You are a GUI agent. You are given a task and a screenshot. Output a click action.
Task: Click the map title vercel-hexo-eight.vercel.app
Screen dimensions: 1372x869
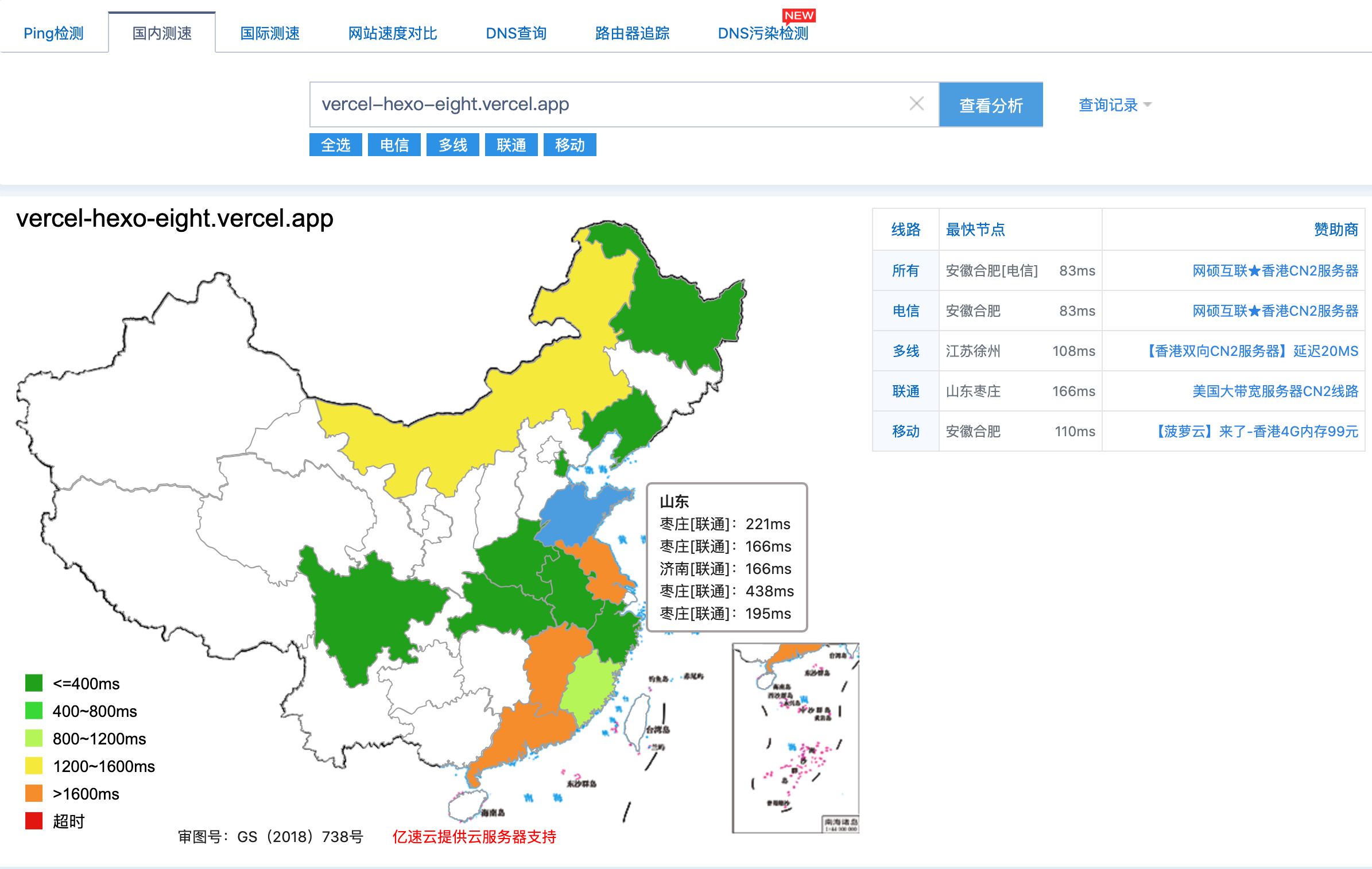click(x=175, y=219)
